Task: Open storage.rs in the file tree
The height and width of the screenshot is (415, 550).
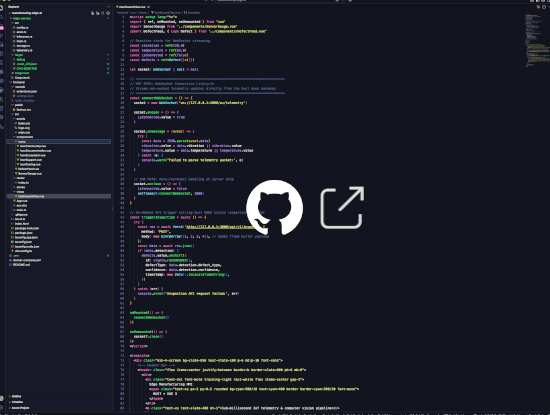Action: 24,46
